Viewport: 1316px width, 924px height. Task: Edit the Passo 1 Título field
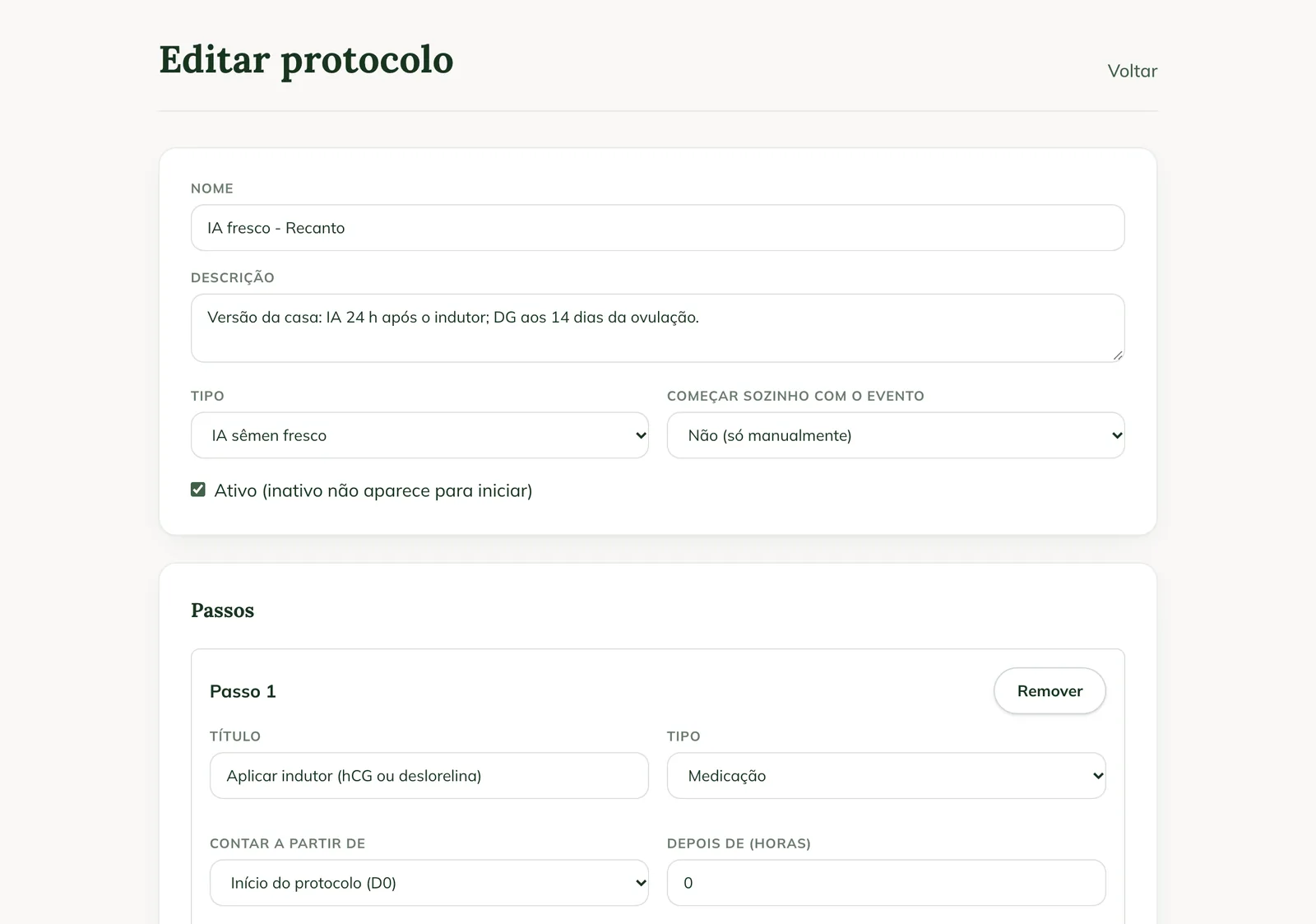pyautogui.click(x=429, y=776)
